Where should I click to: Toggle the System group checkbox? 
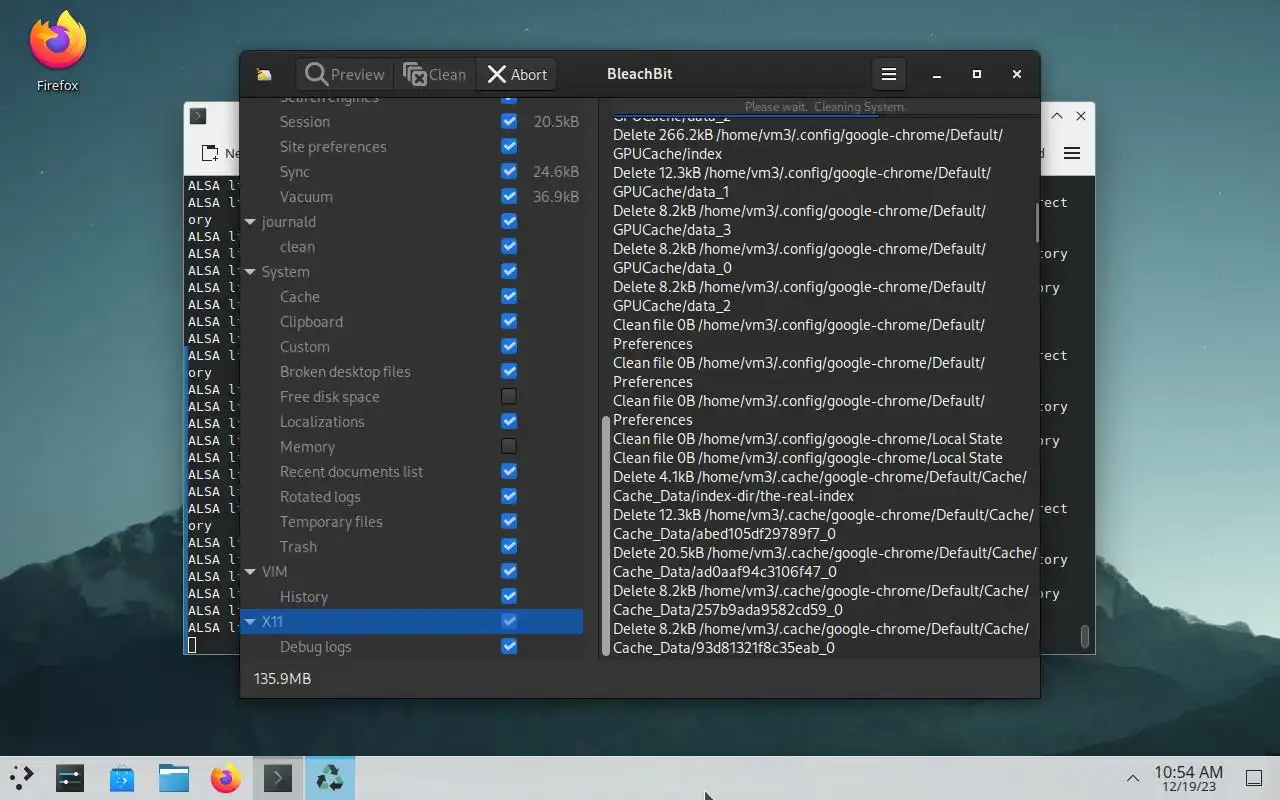coord(509,271)
